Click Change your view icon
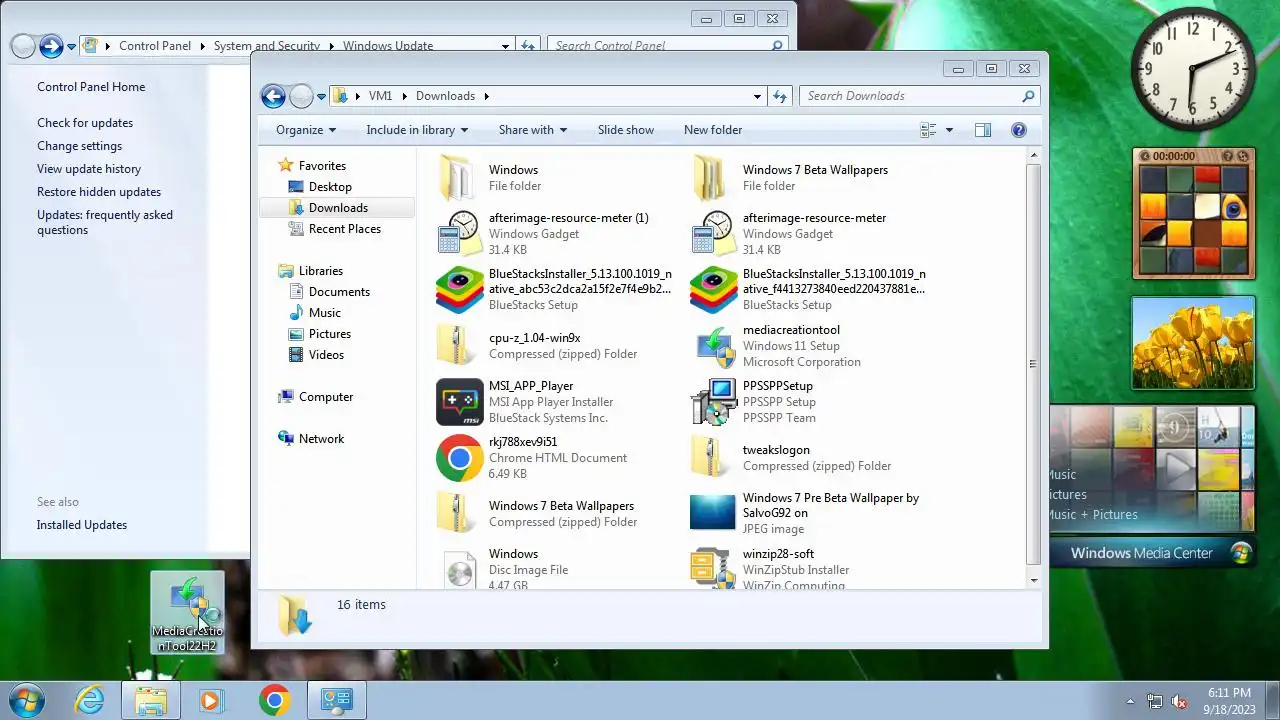This screenshot has width=1280, height=720. [x=928, y=130]
